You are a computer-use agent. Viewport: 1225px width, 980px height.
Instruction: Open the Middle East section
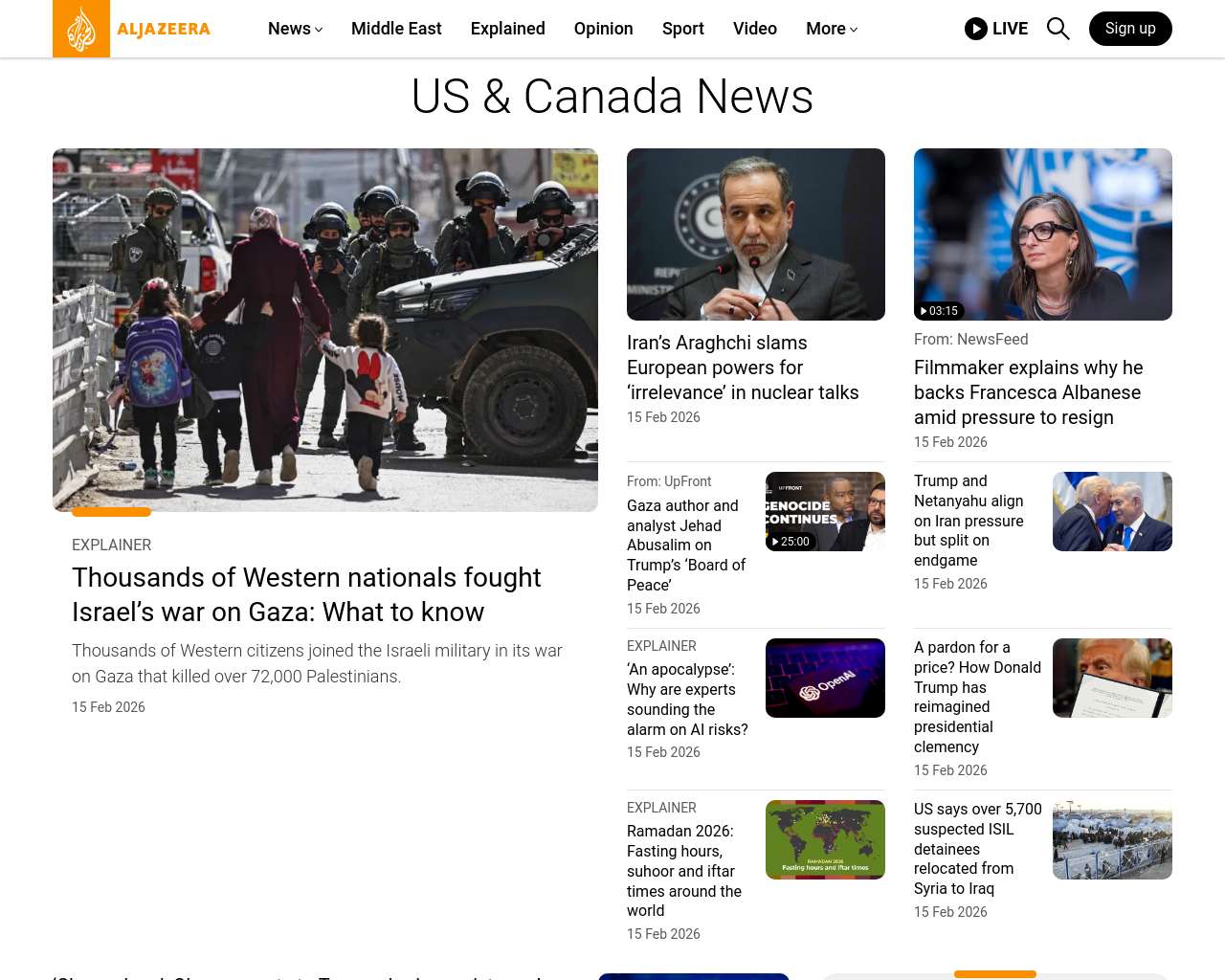point(396,29)
